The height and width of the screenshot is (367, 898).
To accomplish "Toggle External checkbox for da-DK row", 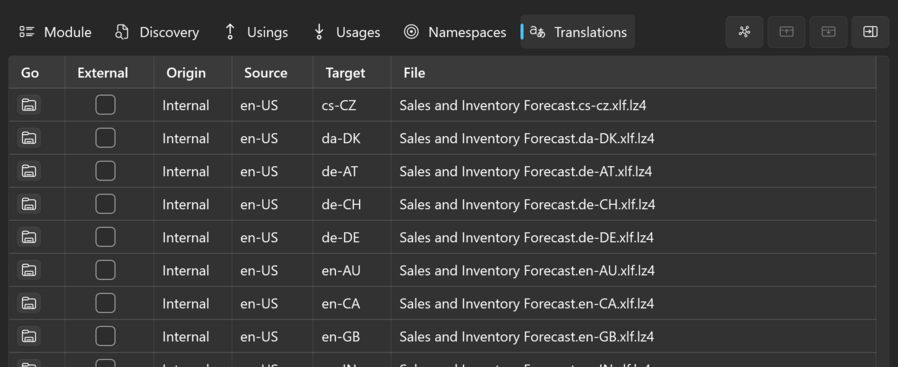I will tap(105, 138).
